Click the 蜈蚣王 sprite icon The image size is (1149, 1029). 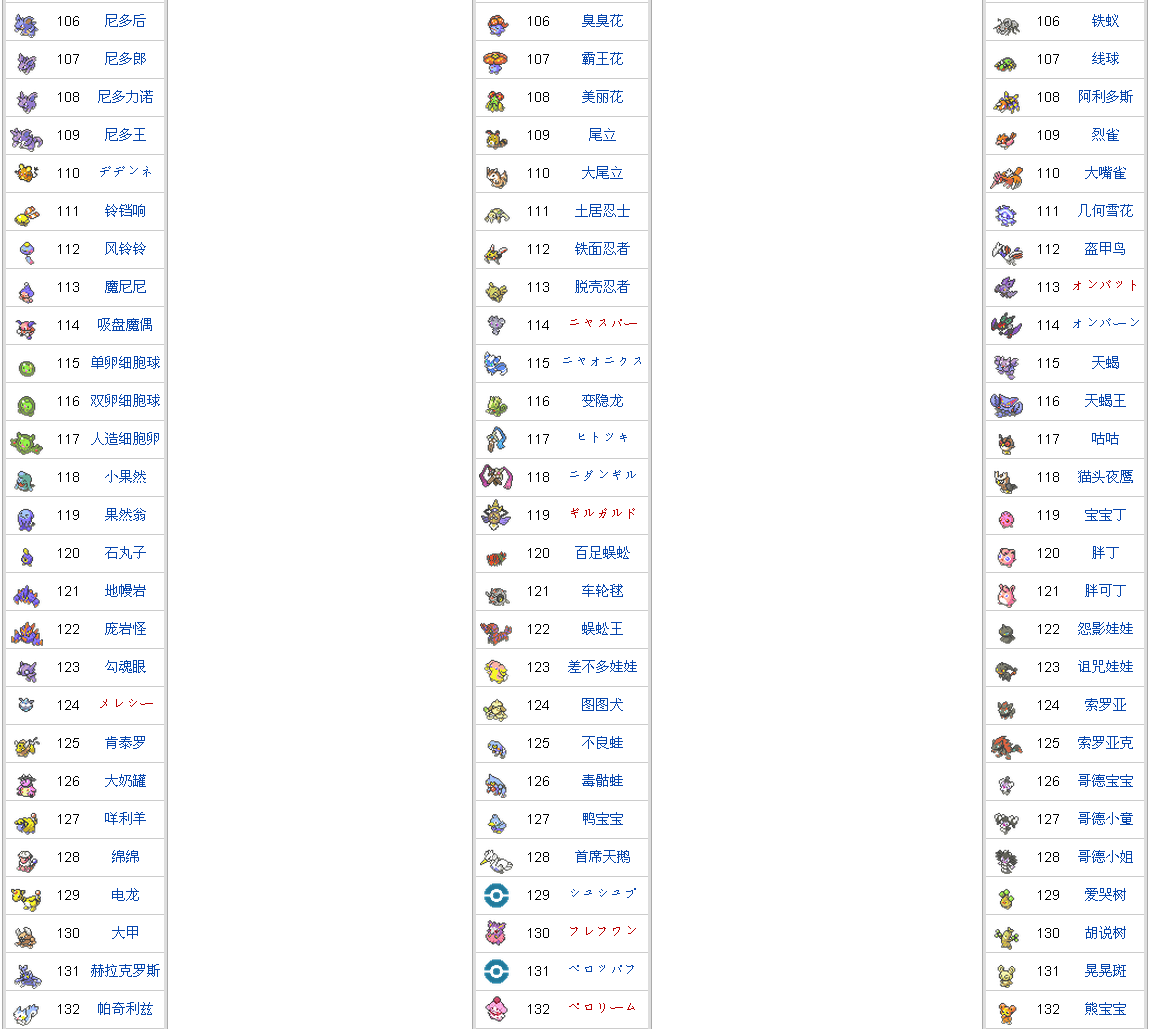click(496, 630)
